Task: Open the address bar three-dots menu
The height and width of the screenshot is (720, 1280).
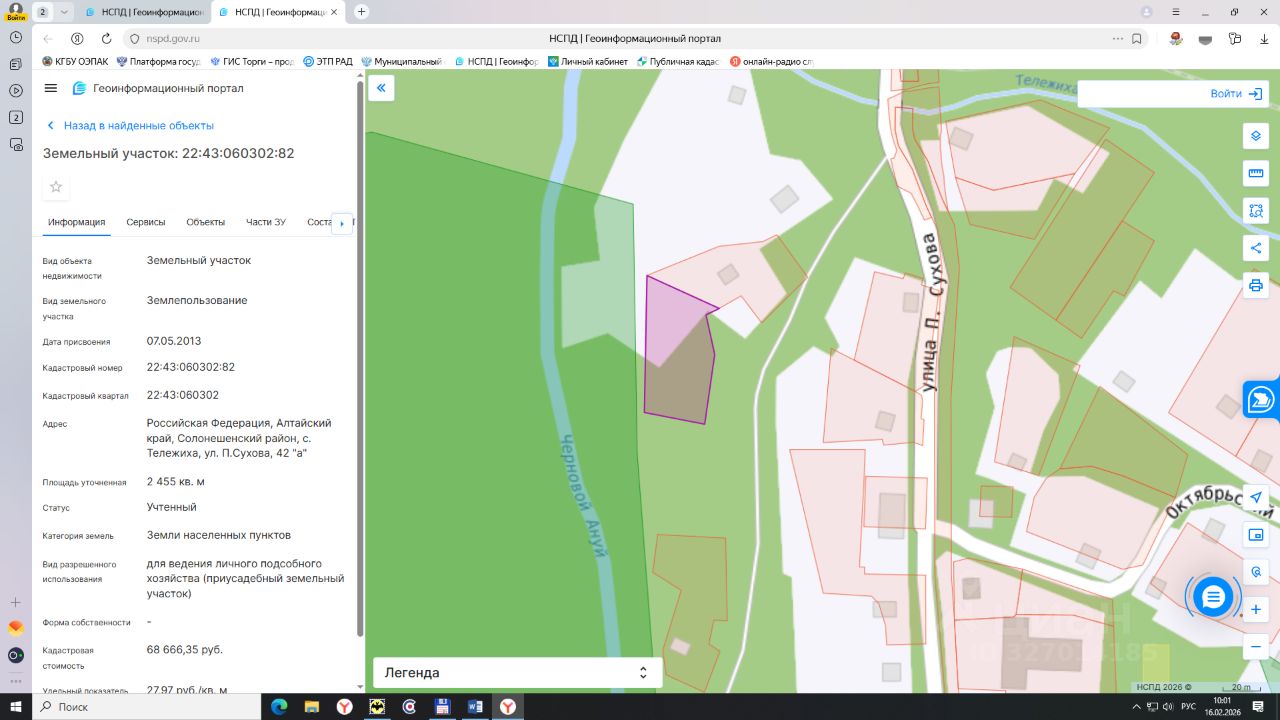Action: pyautogui.click(x=1117, y=39)
